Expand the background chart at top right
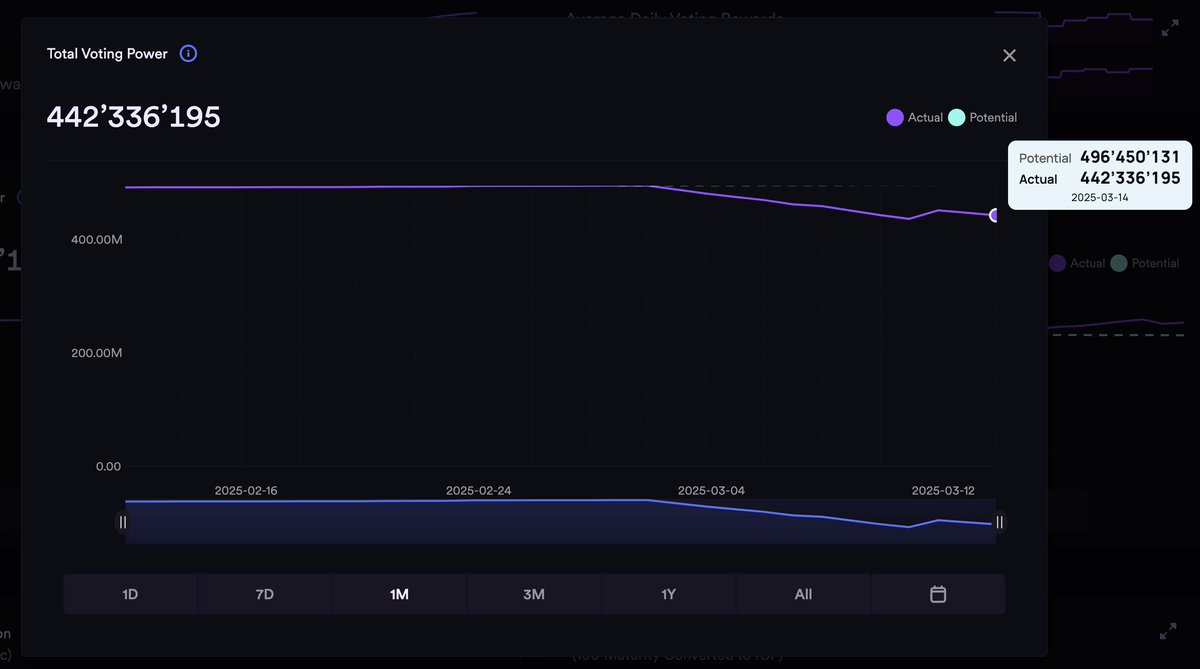This screenshot has height=669, width=1200. (1169, 28)
